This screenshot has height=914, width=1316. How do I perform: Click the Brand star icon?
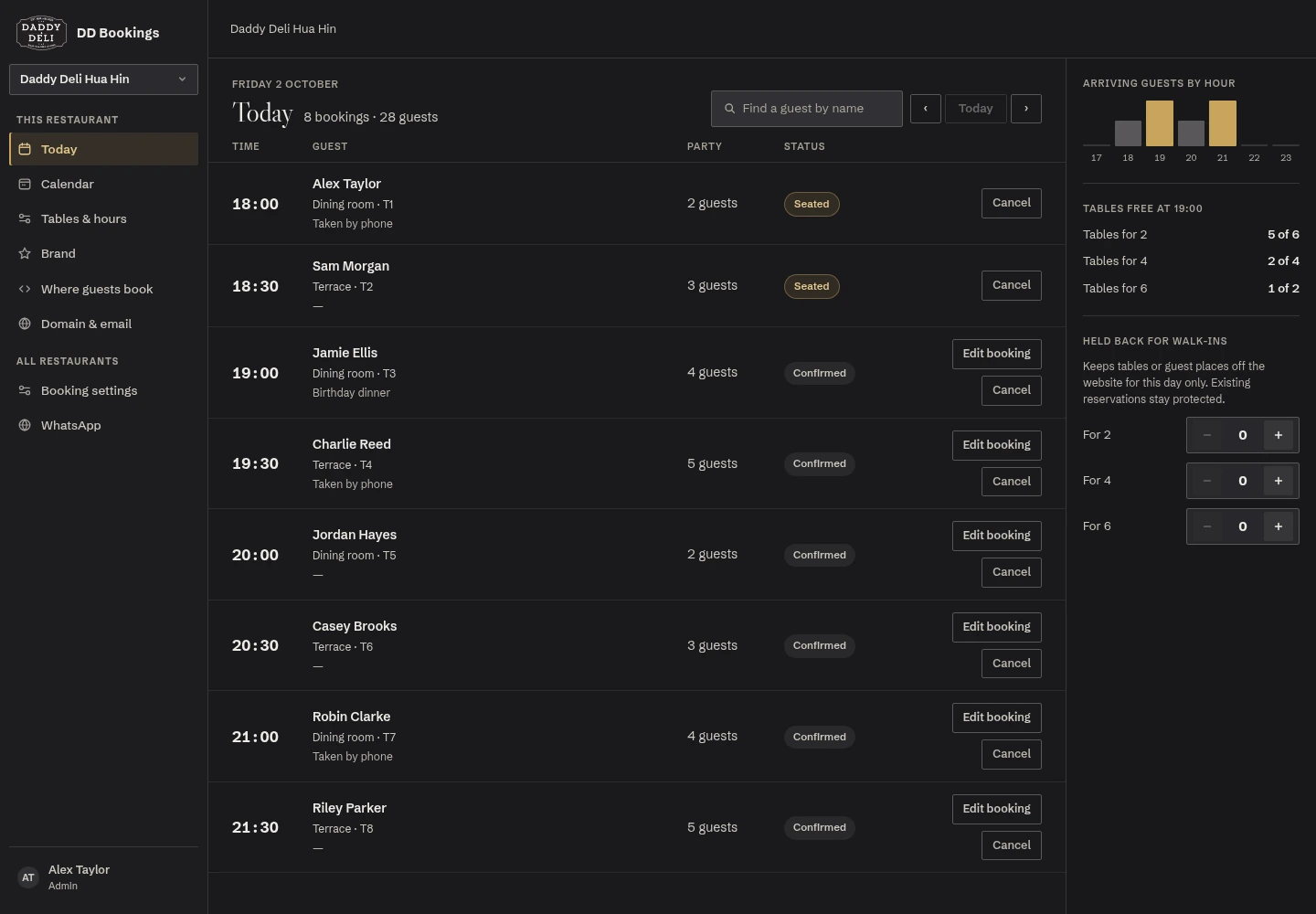(x=25, y=253)
